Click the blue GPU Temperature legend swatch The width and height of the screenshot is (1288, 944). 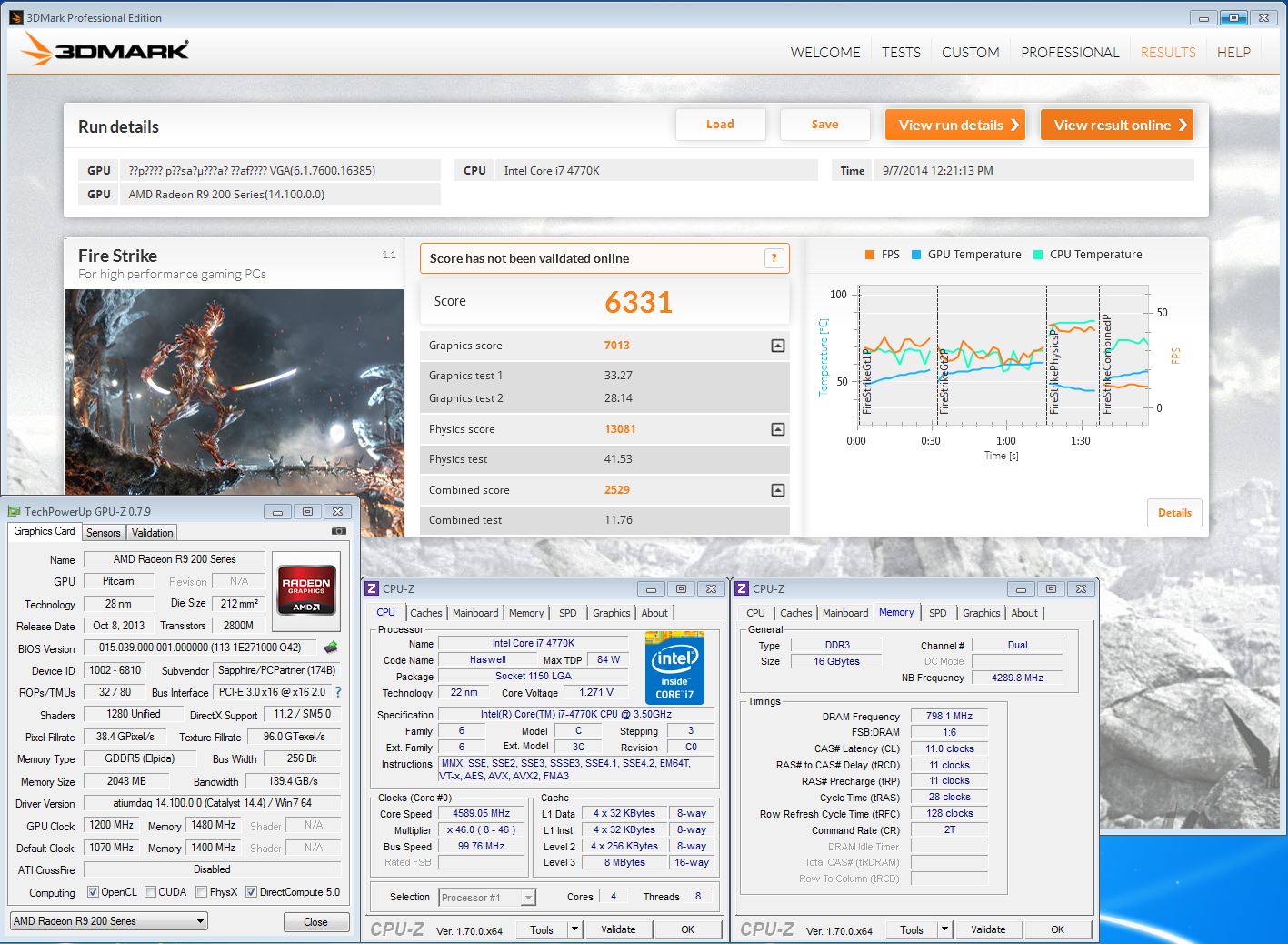coord(916,255)
